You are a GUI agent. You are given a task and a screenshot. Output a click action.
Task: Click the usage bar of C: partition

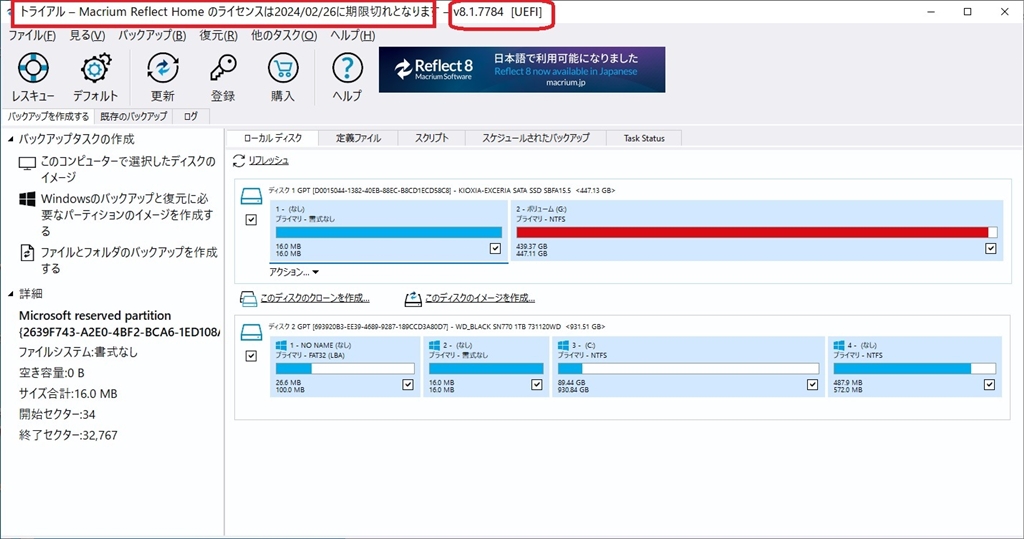pyautogui.click(x=688, y=368)
